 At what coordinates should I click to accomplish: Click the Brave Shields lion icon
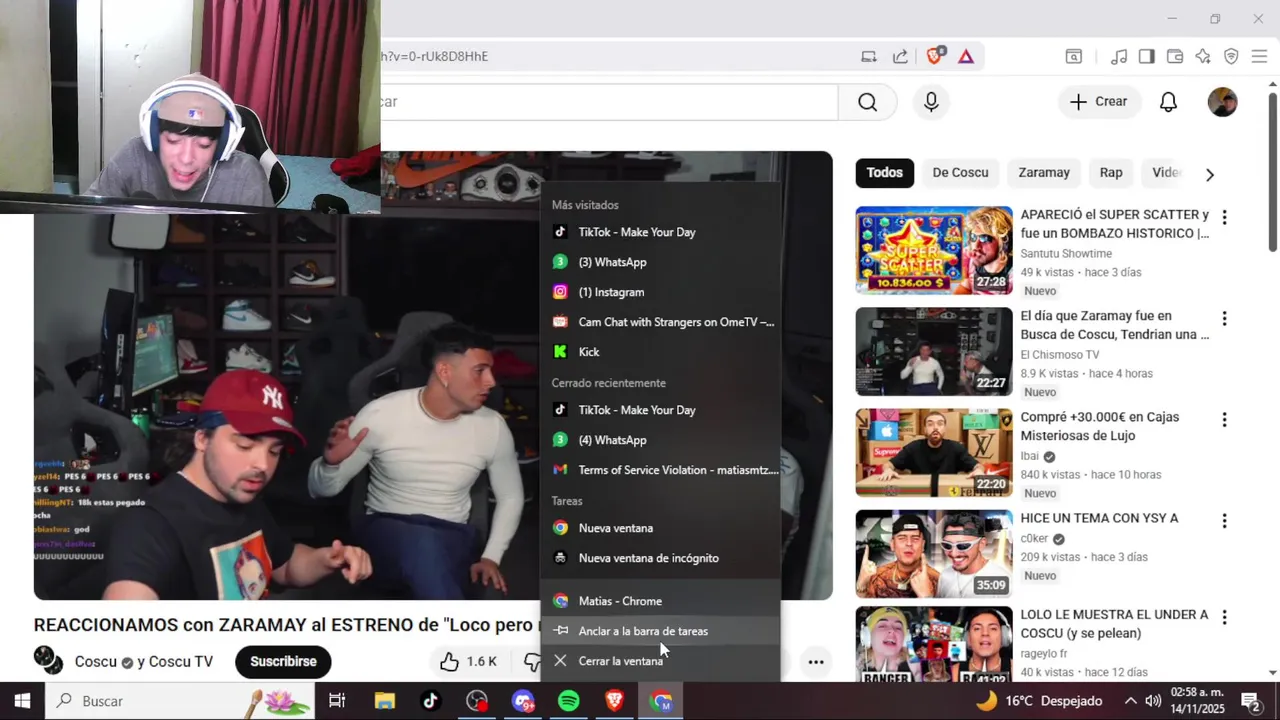click(x=935, y=56)
